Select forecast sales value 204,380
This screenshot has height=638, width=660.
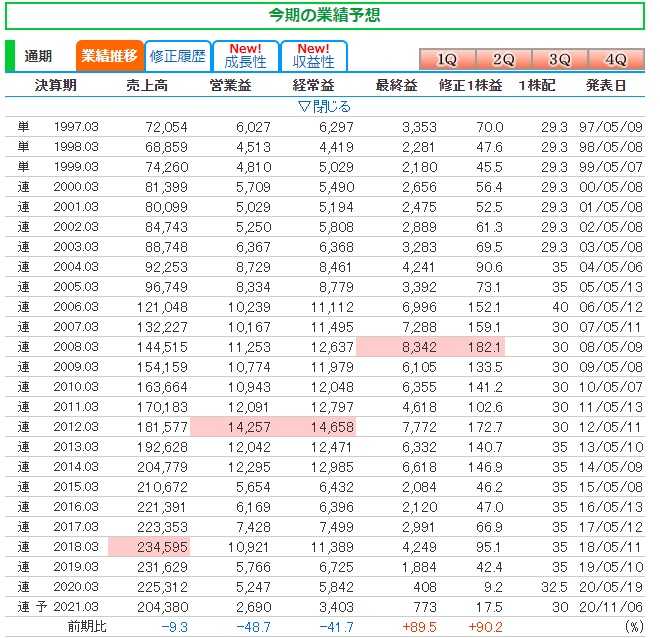click(x=162, y=606)
